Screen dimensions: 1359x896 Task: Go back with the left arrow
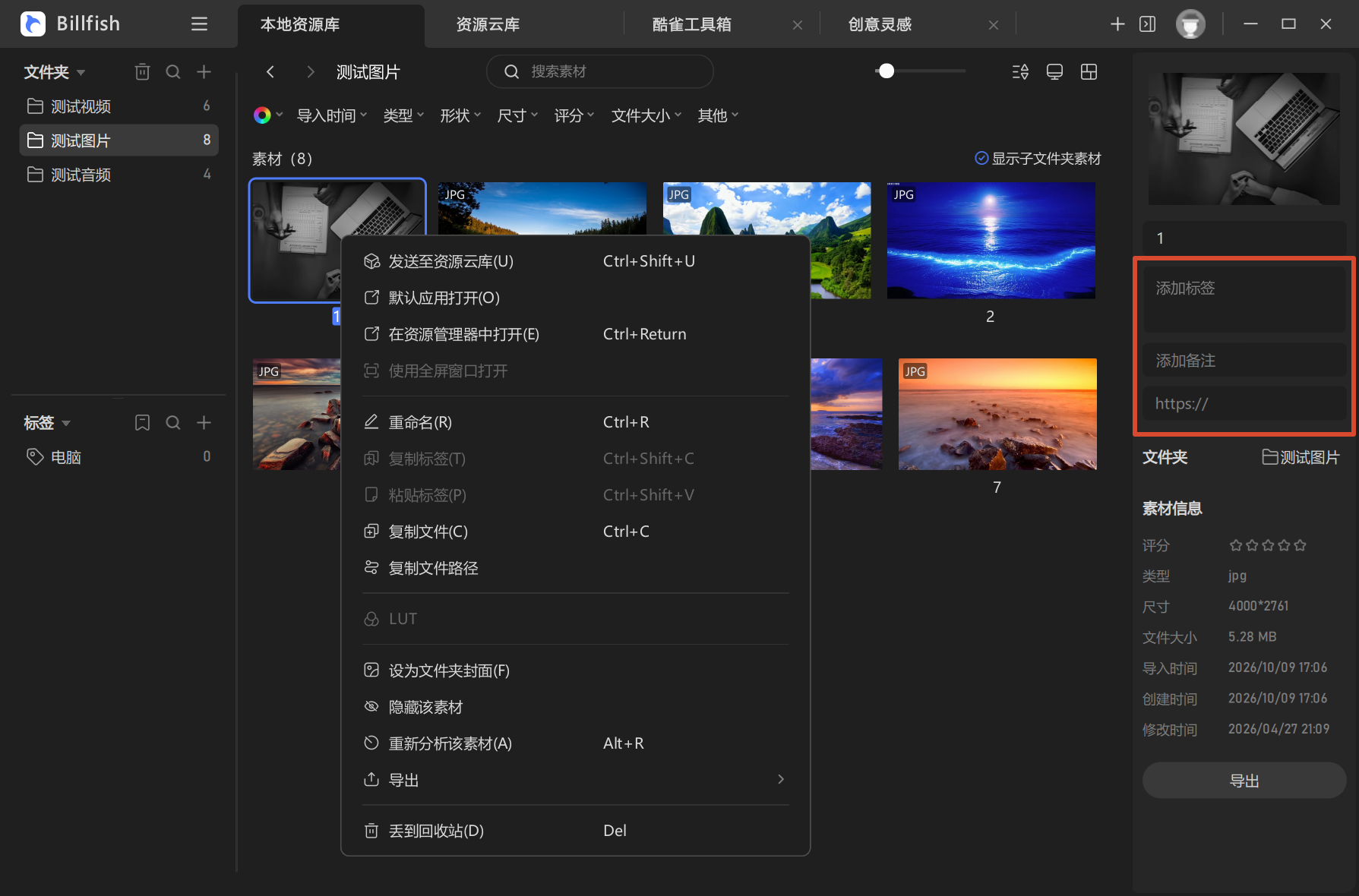pyautogui.click(x=270, y=71)
